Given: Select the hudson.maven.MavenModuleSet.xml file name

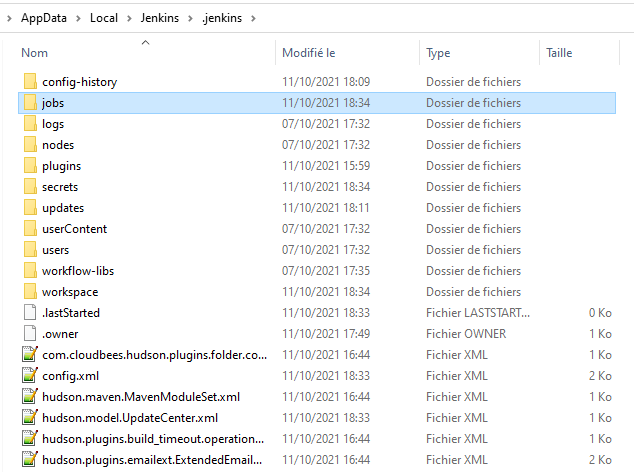Looking at the screenshot, I should pos(140,397).
